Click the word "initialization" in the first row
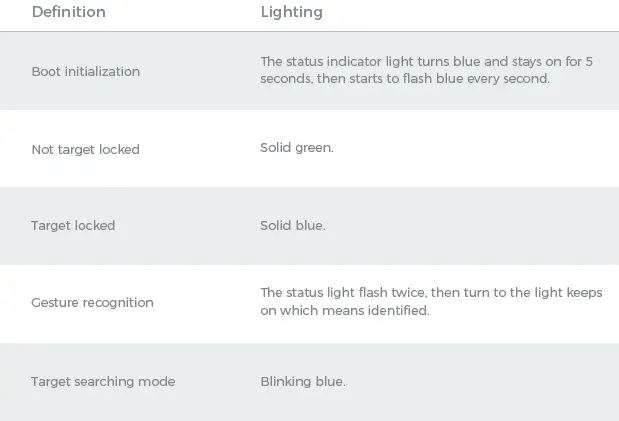The width and height of the screenshot is (619, 421). click(104, 72)
